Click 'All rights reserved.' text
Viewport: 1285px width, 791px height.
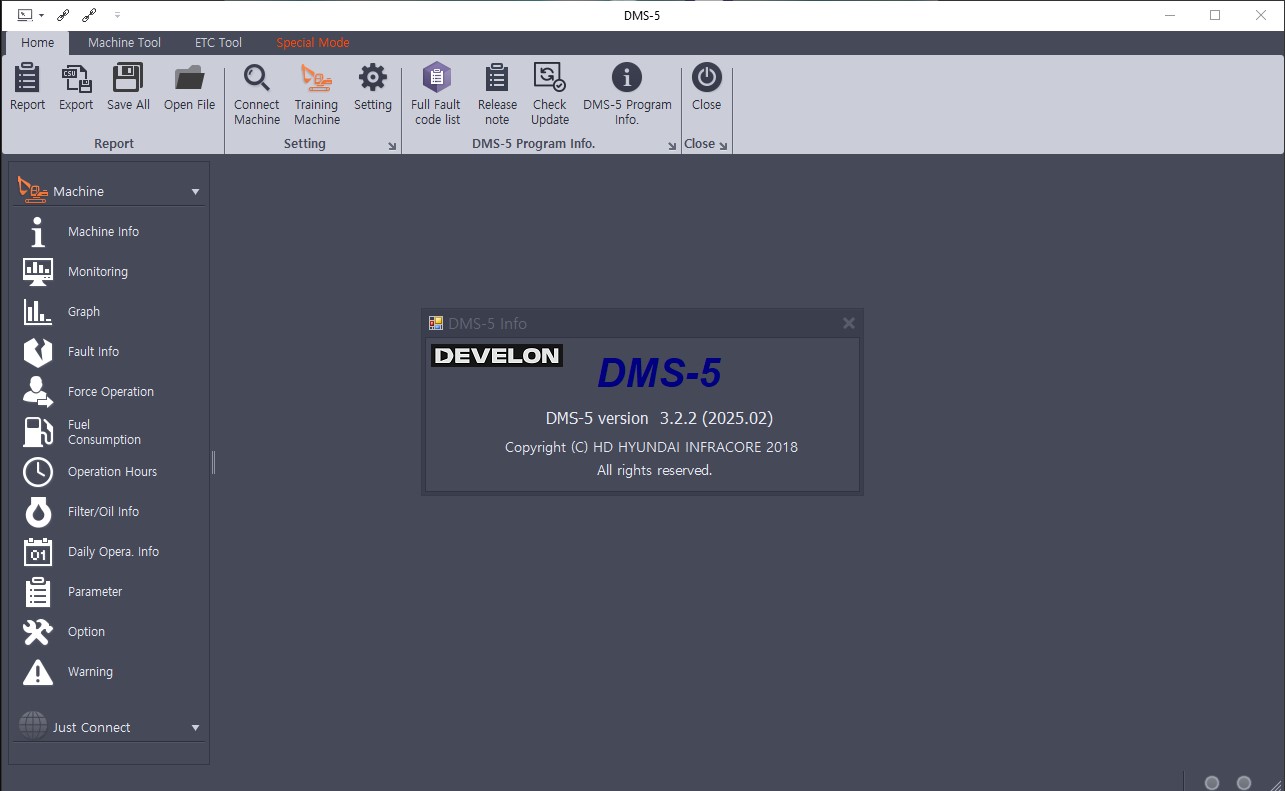[x=654, y=470]
